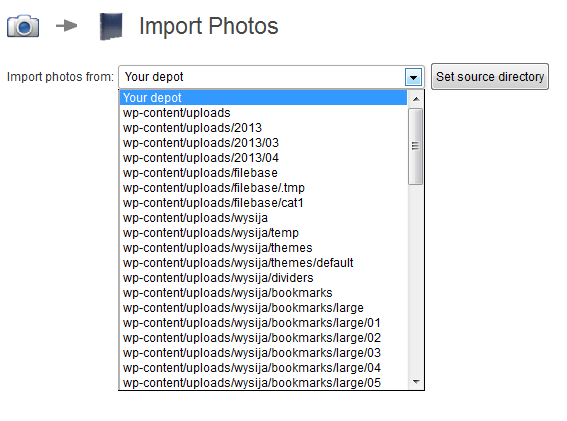Viewport: 567px width, 421px height.
Task: Pick wp-content/uploads/wysija/dividers directory
Action: click(263, 278)
